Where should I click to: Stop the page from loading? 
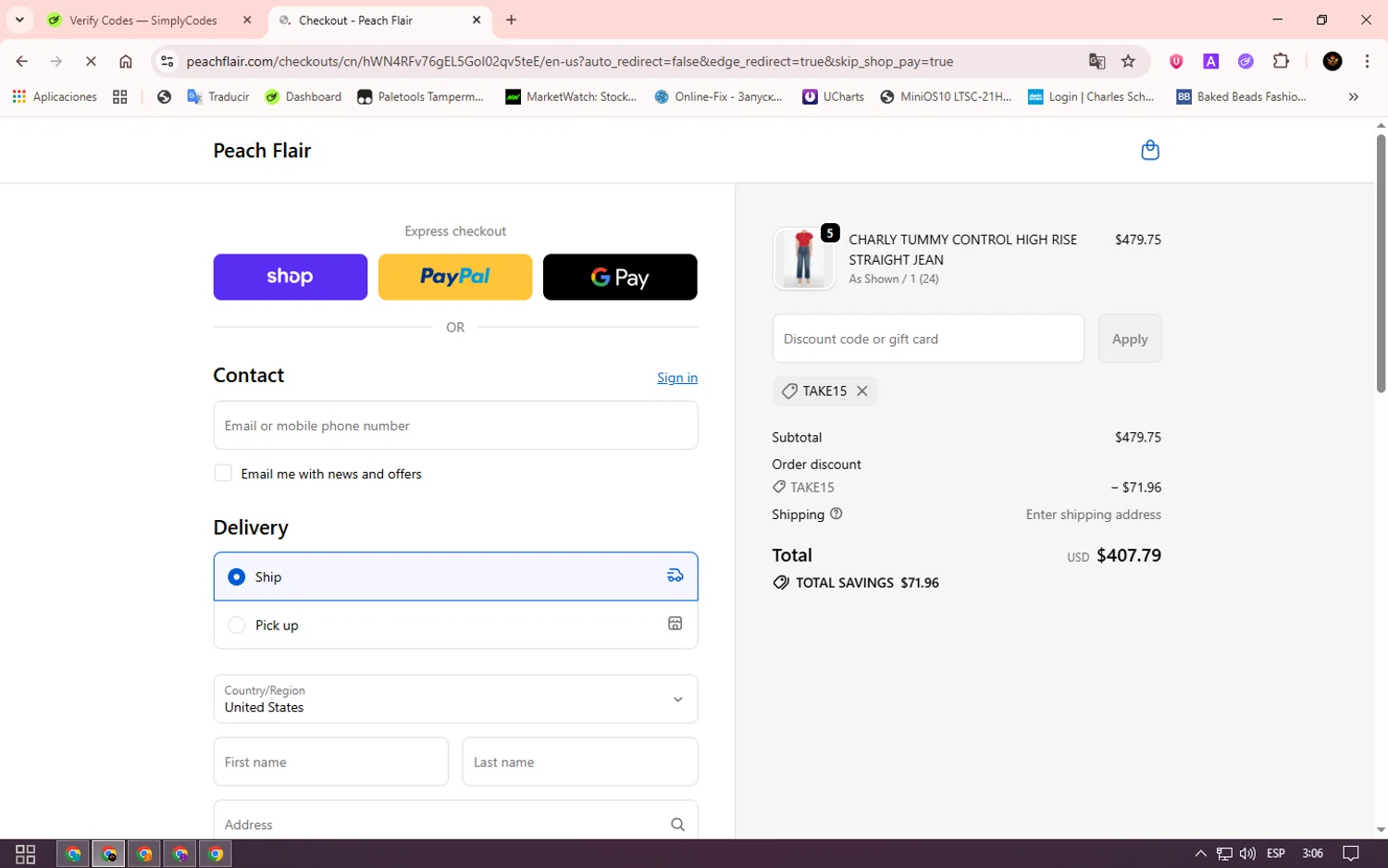click(91, 61)
